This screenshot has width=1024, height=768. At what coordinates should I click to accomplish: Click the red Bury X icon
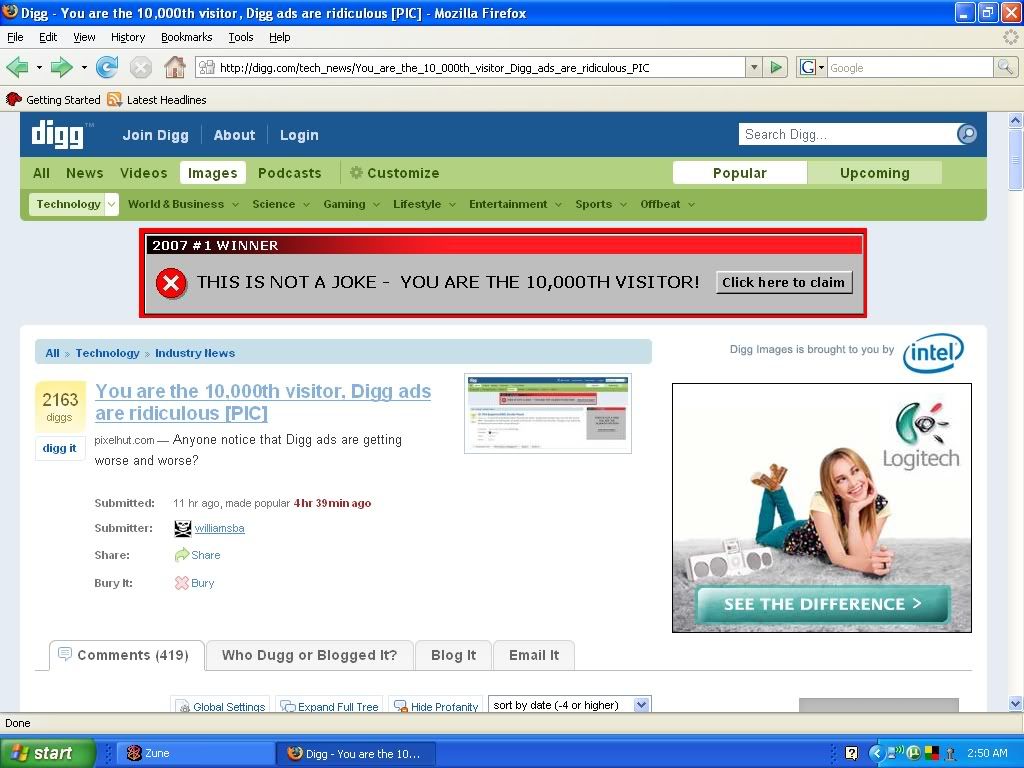click(182, 583)
